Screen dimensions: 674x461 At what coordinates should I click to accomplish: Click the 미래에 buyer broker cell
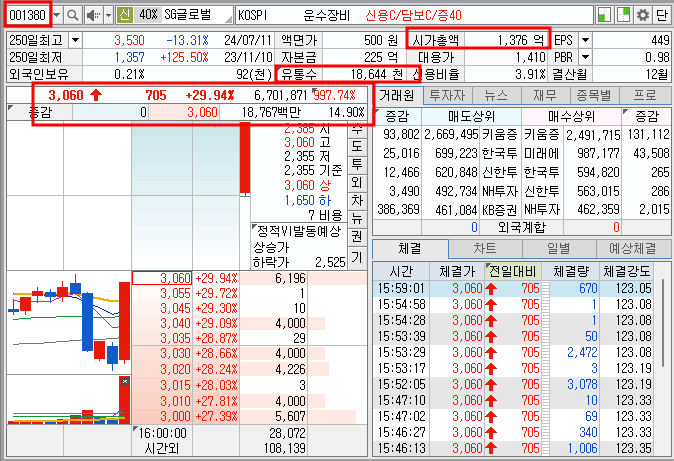pyautogui.click(x=542, y=154)
